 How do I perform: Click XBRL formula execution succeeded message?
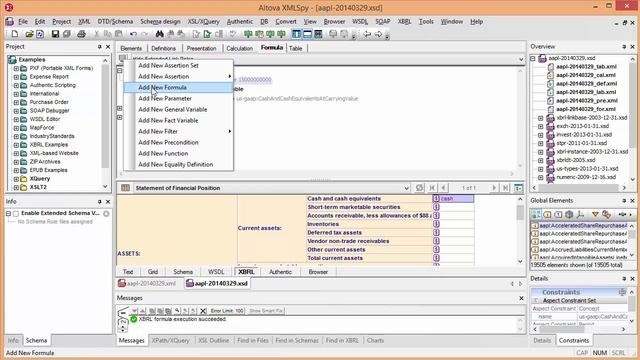coord(182,319)
